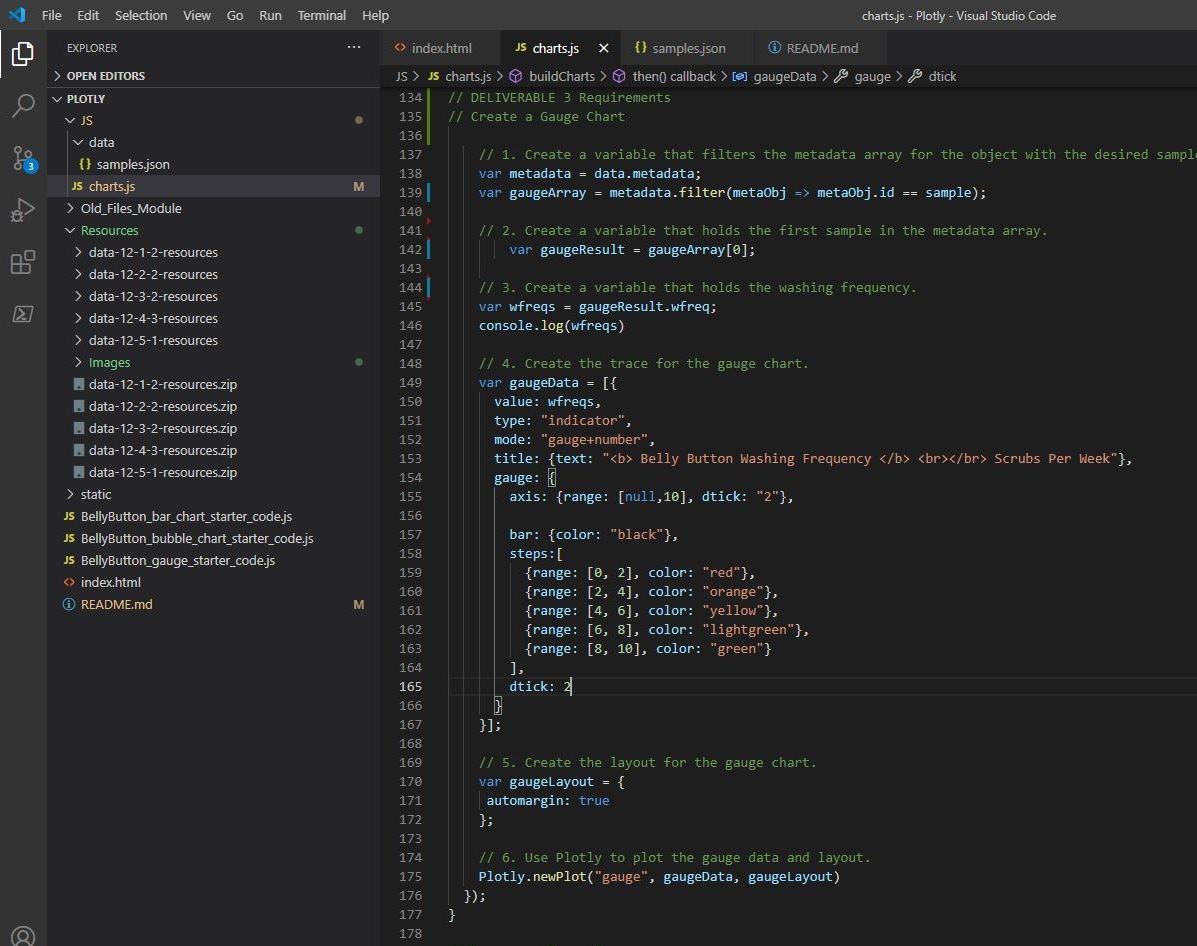Open README.md in the file tree
The image size is (1197, 946).
[116, 604]
